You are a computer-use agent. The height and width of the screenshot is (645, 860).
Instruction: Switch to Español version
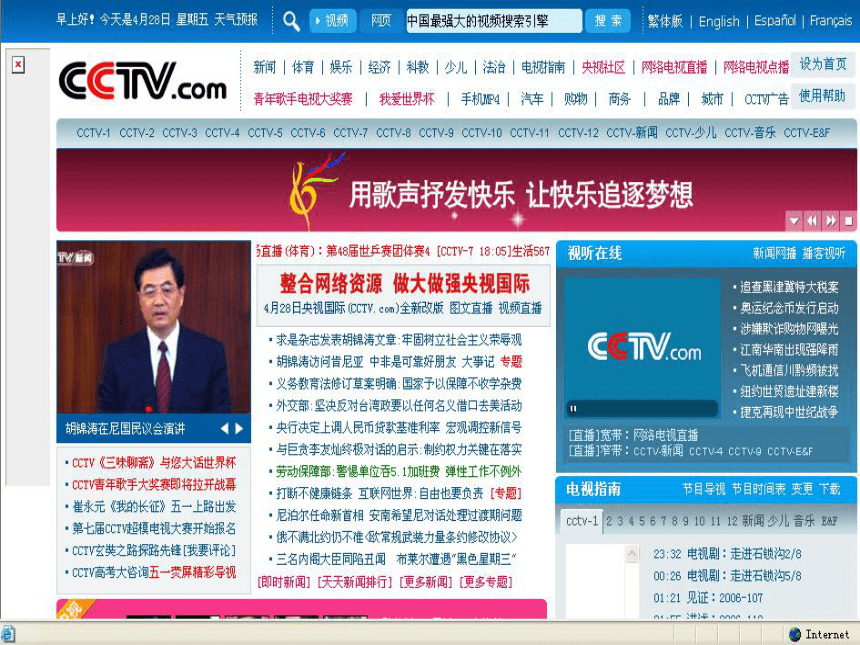(775, 21)
